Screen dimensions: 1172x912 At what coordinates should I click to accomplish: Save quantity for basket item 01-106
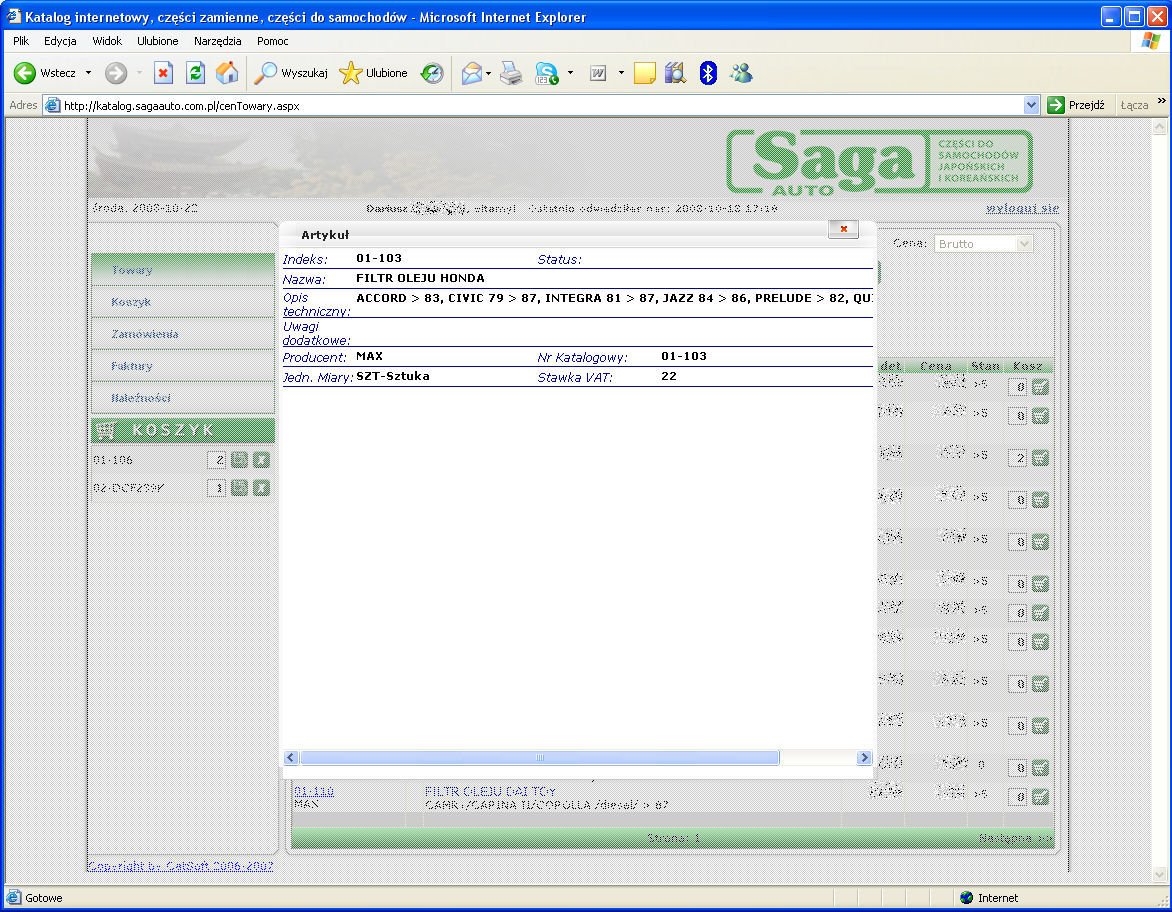coord(239,460)
